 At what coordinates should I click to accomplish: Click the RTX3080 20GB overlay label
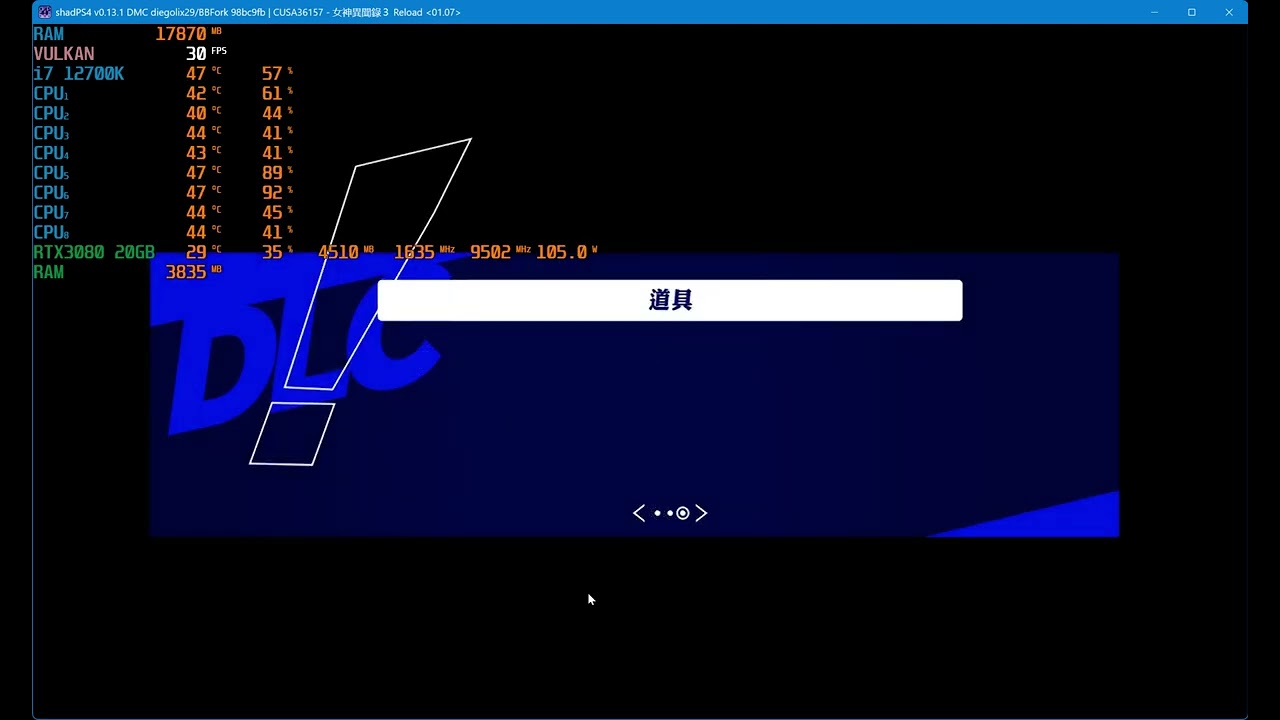click(x=94, y=252)
